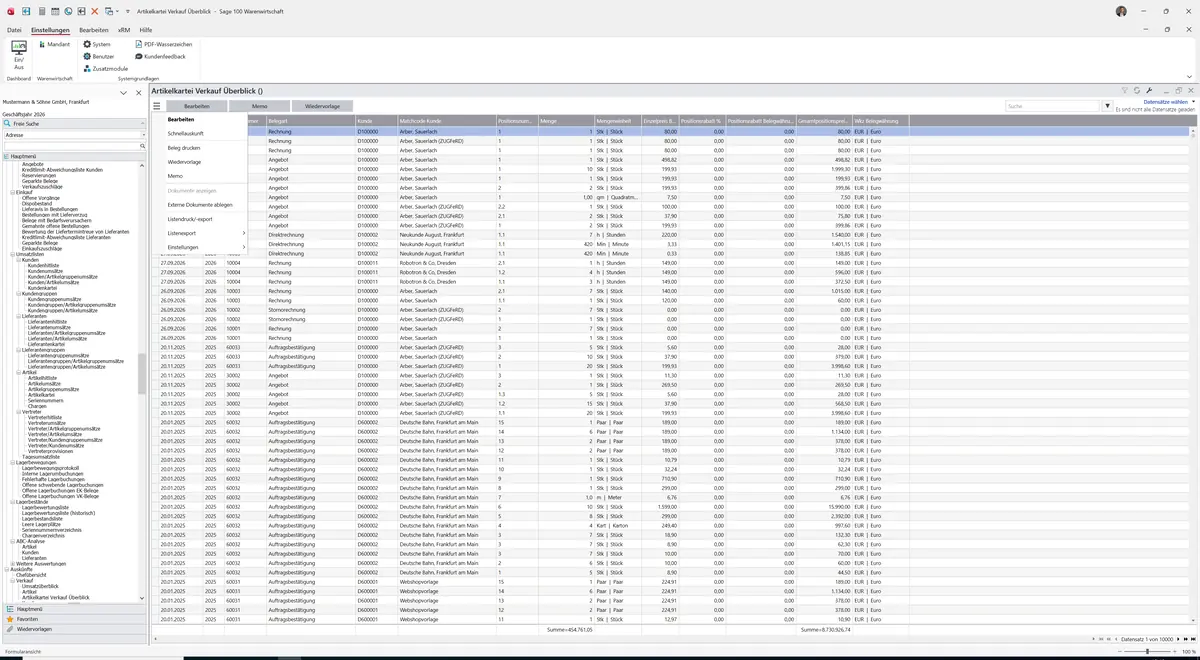Click the filter funnel icon
The height and width of the screenshot is (660, 1200).
1125,91
